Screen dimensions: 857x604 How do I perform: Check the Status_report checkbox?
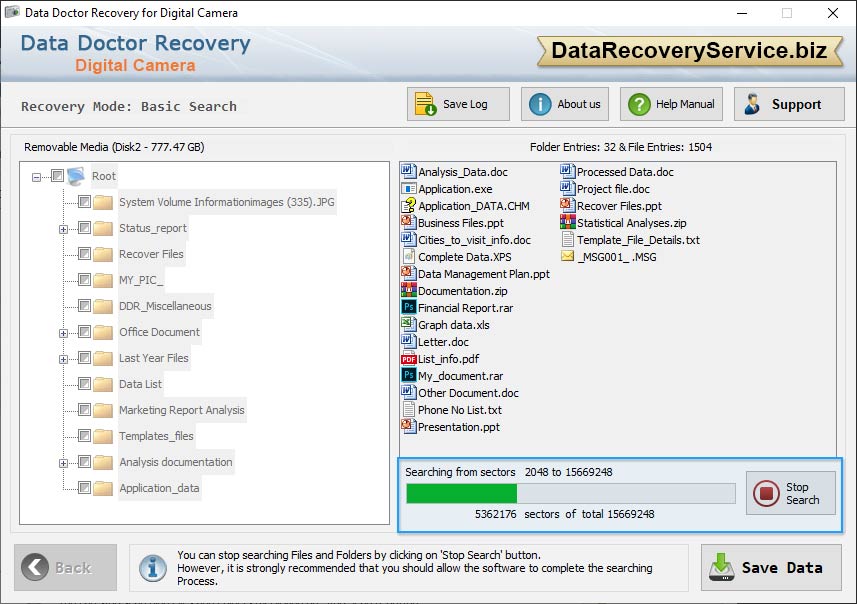click(x=84, y=227)
